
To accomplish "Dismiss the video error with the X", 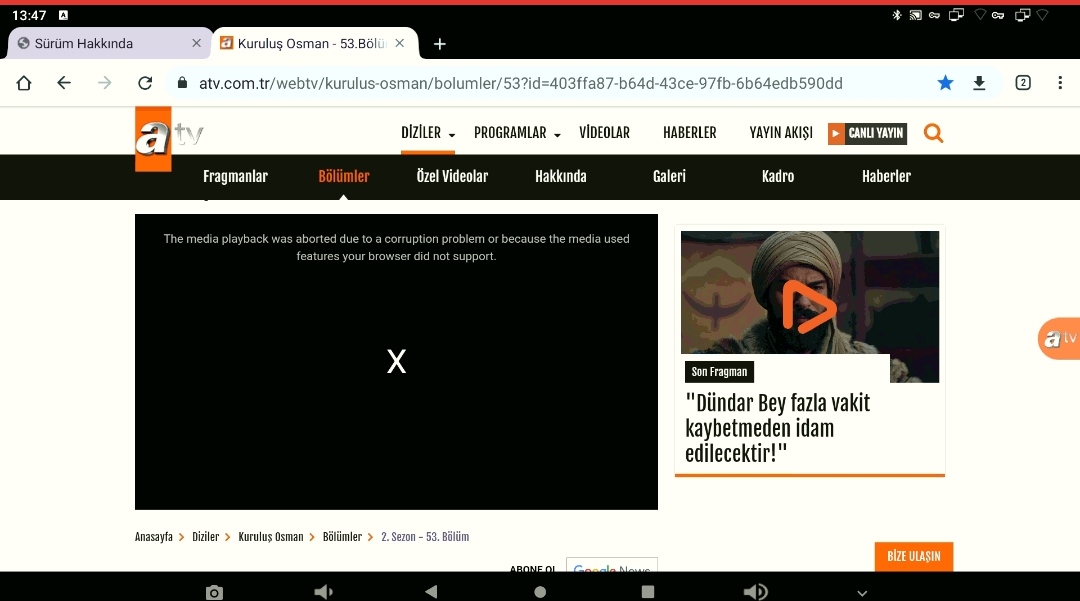I will pyautogui.click(x=396, y=361).
